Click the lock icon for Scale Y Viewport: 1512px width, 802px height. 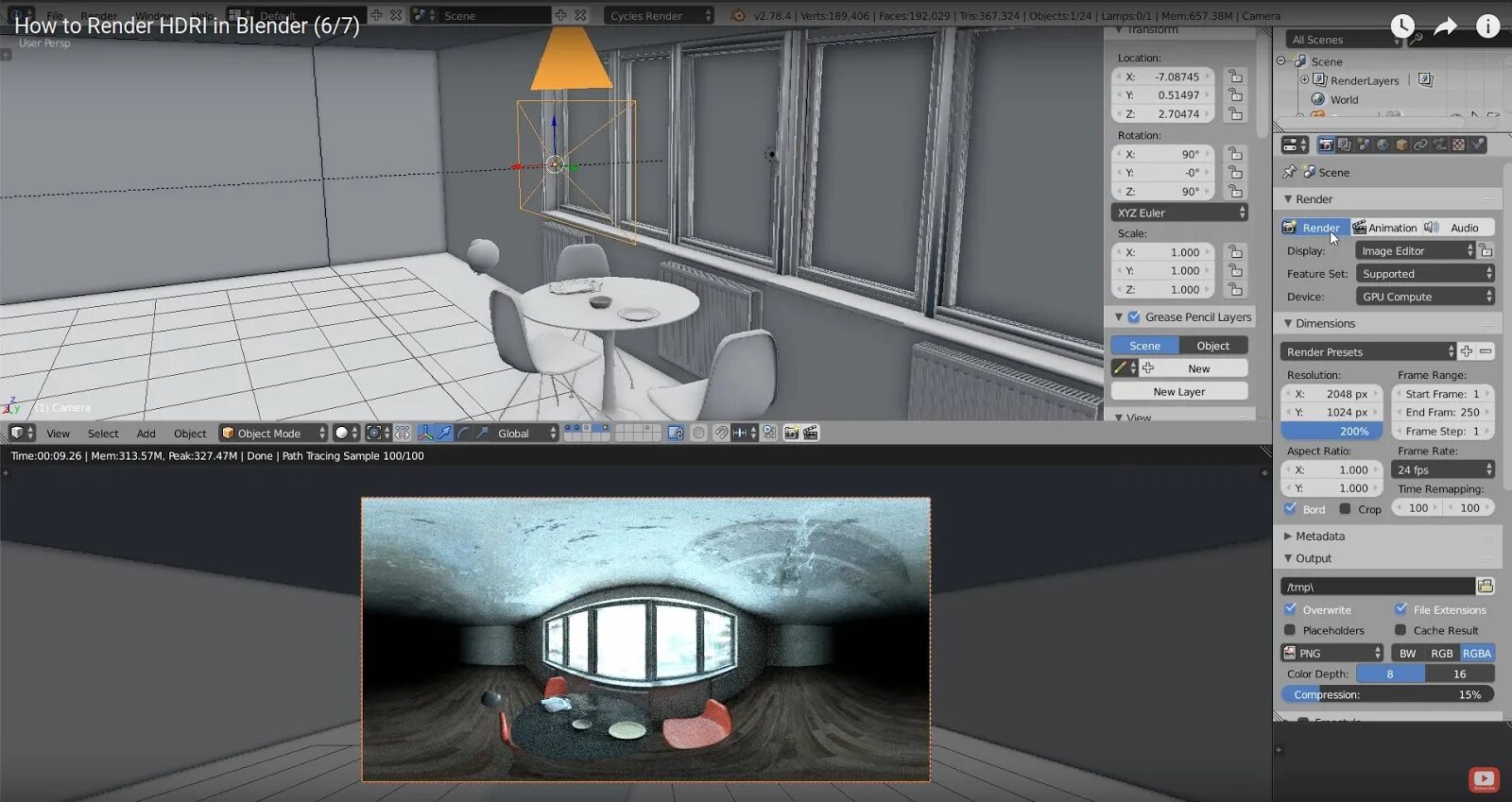(1235, 271)
